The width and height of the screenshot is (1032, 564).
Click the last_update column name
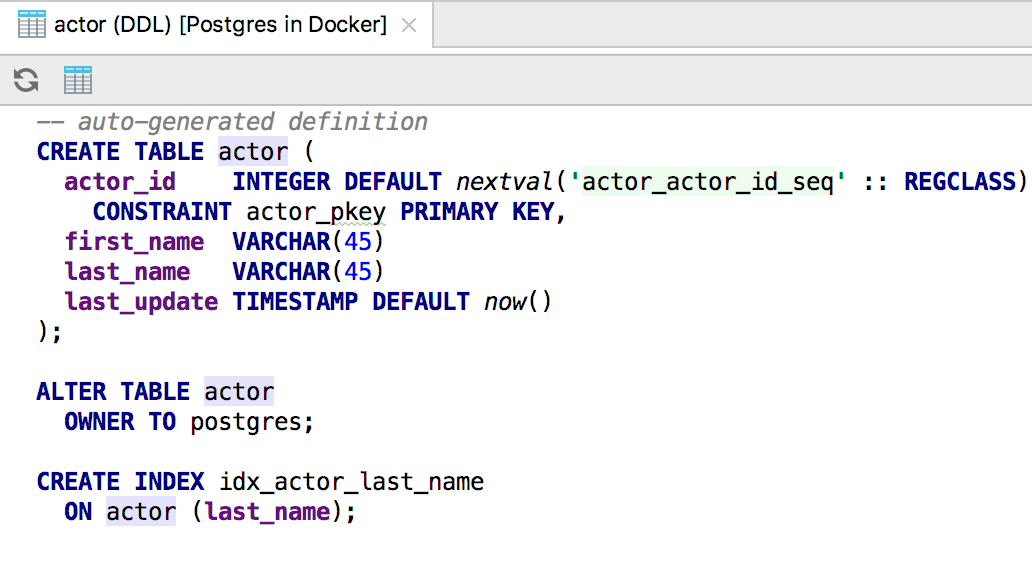click(x=141, y=301)
